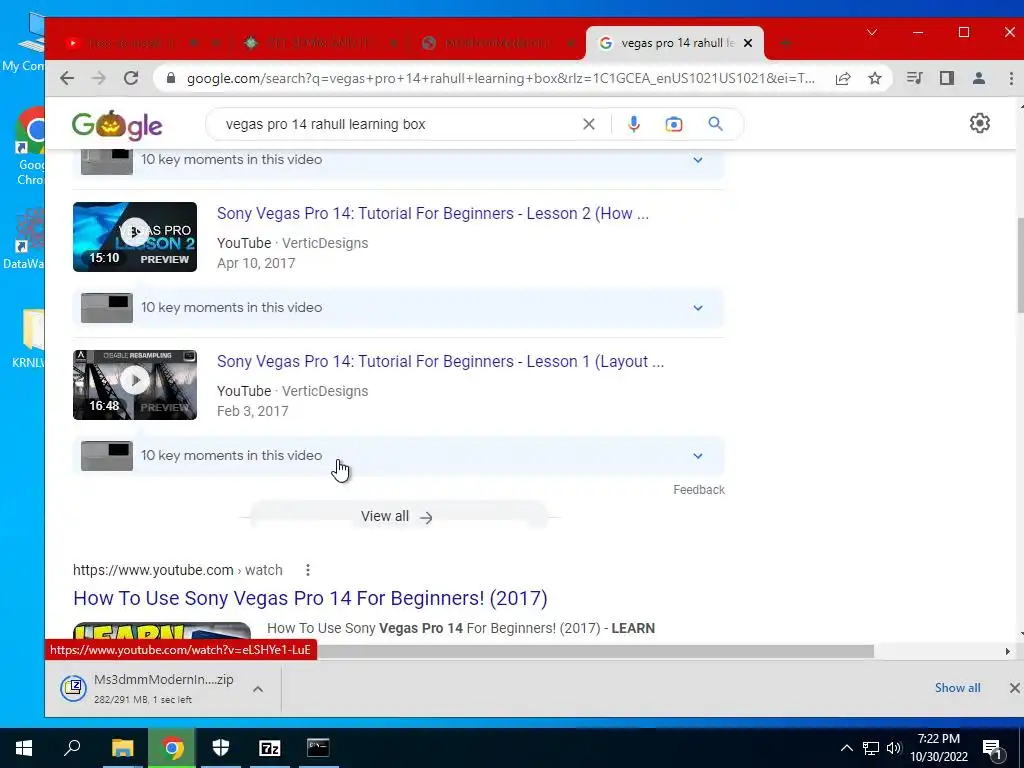The height and width of the screenshot is (768, 1024).
Task: Click Chrome icon in taskbar
Action: 172,748
